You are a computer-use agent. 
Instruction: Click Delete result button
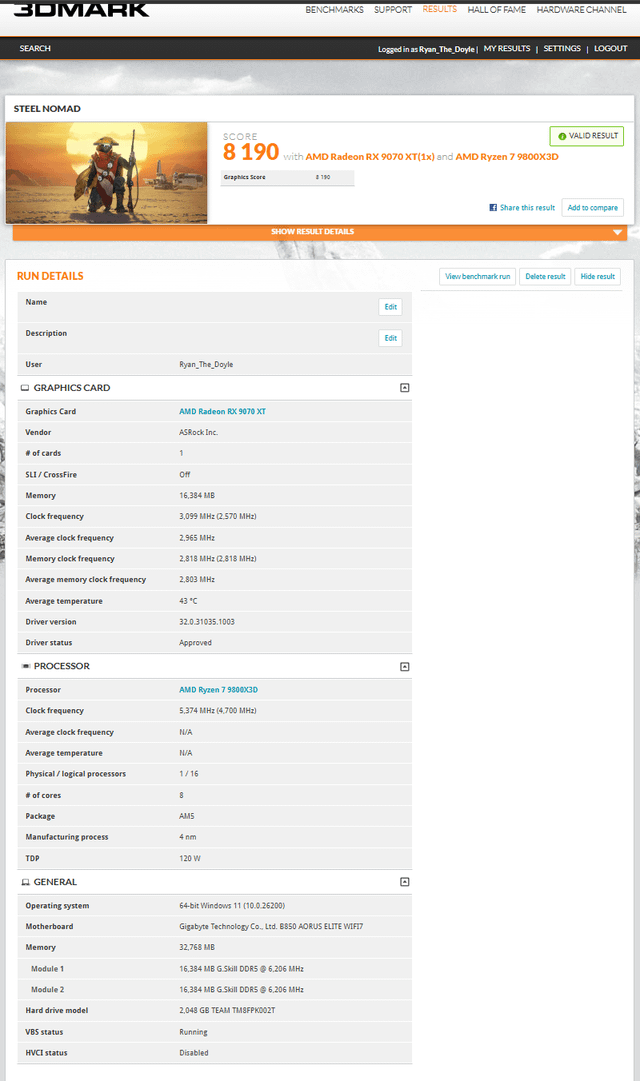(x=545, y=276)
